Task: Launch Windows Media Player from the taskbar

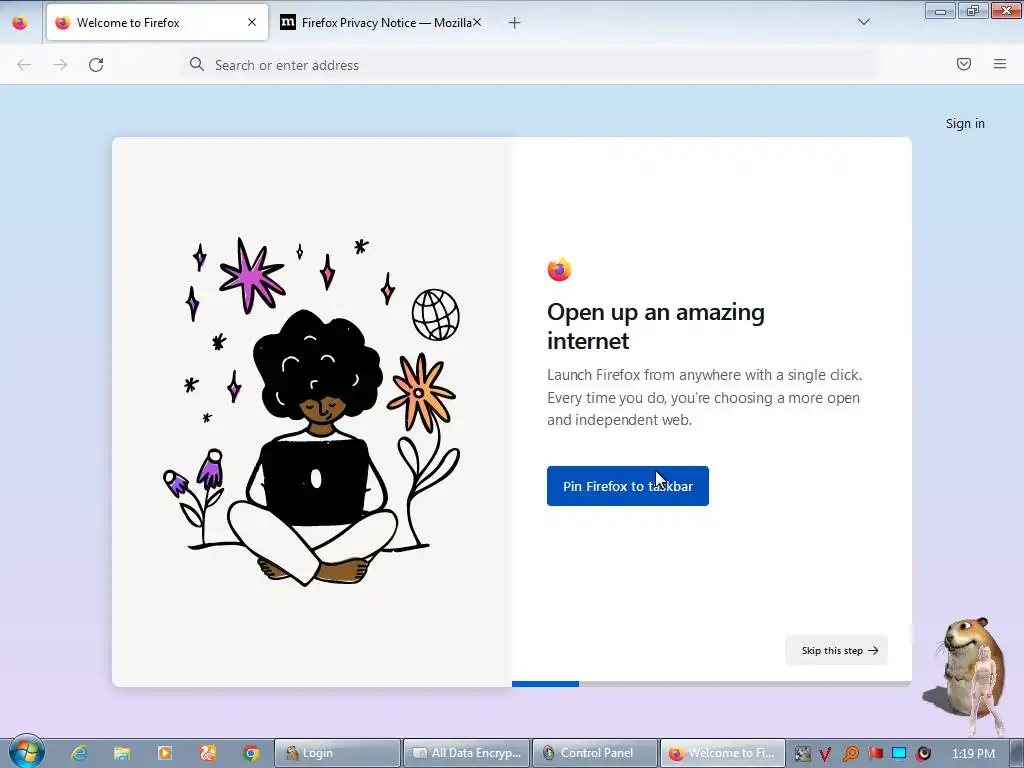Action: pos(165,753)
